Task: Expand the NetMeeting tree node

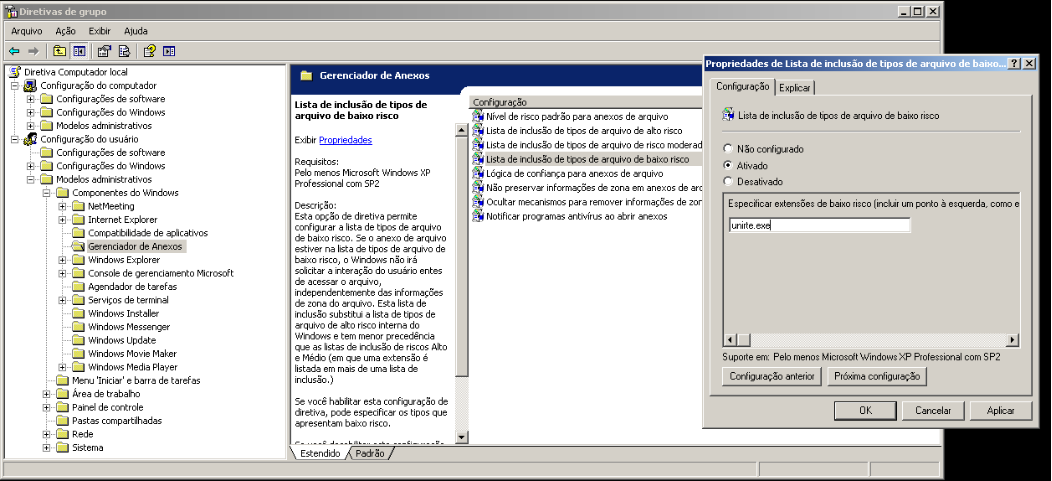Action: [62, 206]
